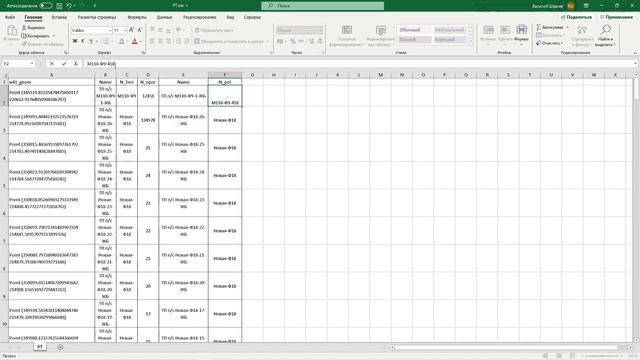
Task: Open Font group dialog launcher
Action: point(143,53)
